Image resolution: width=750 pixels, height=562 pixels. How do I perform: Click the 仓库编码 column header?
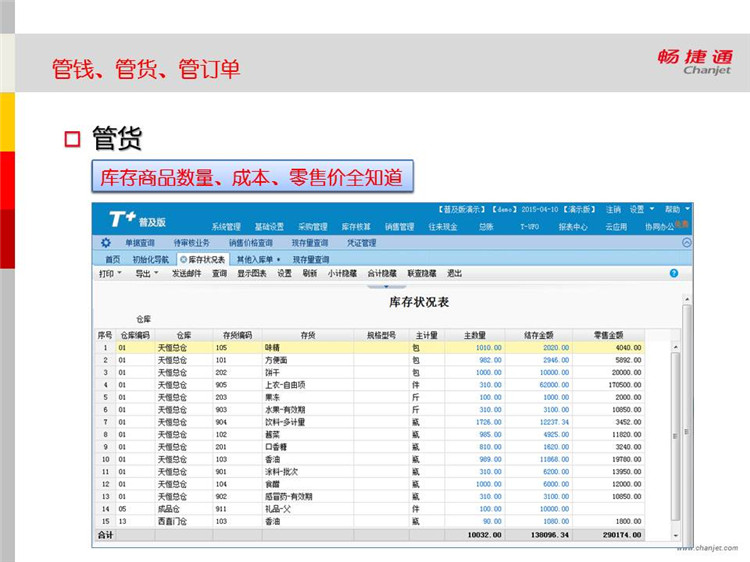pos(135,335)
